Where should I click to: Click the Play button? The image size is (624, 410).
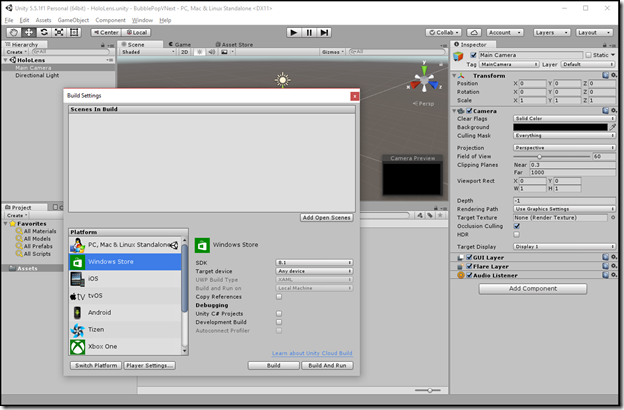tap(294, 33)
